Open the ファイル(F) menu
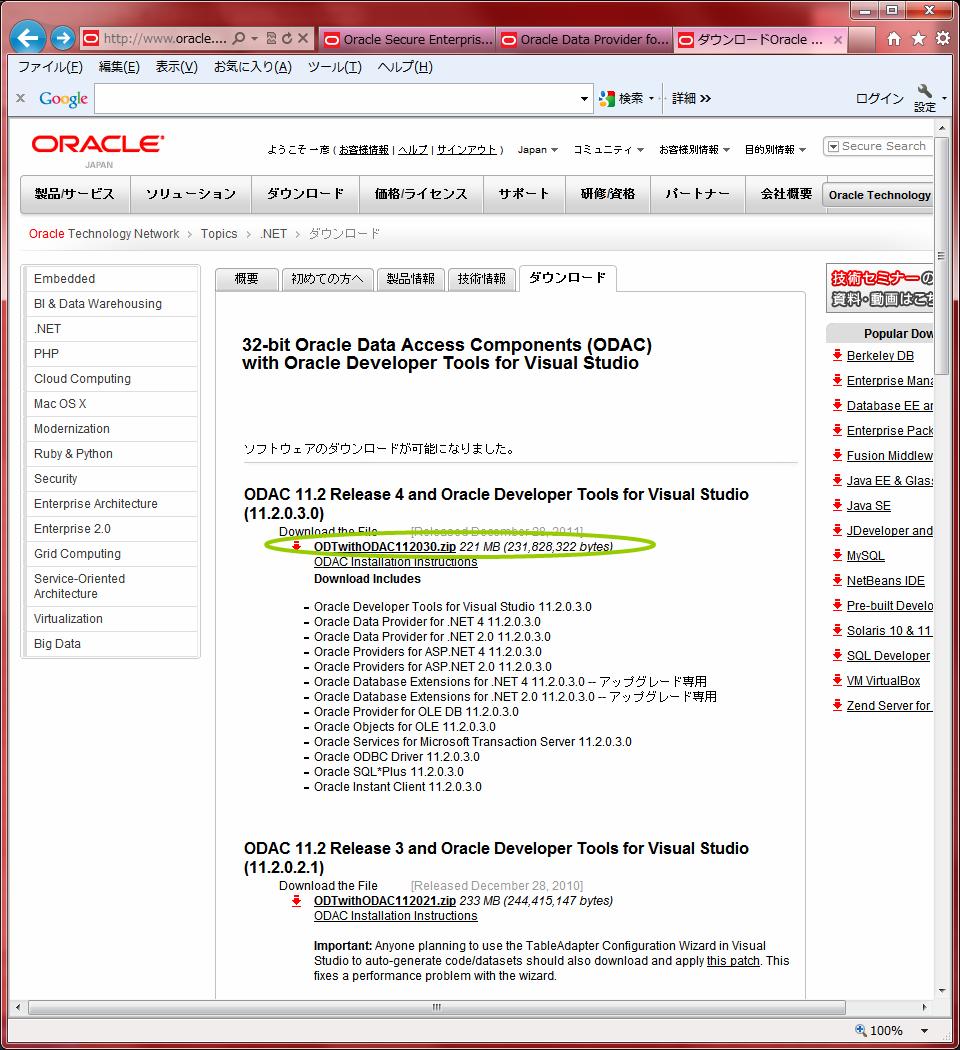Image resolution: width=960 pixels, height=1050 pixels. click(50, 67)
